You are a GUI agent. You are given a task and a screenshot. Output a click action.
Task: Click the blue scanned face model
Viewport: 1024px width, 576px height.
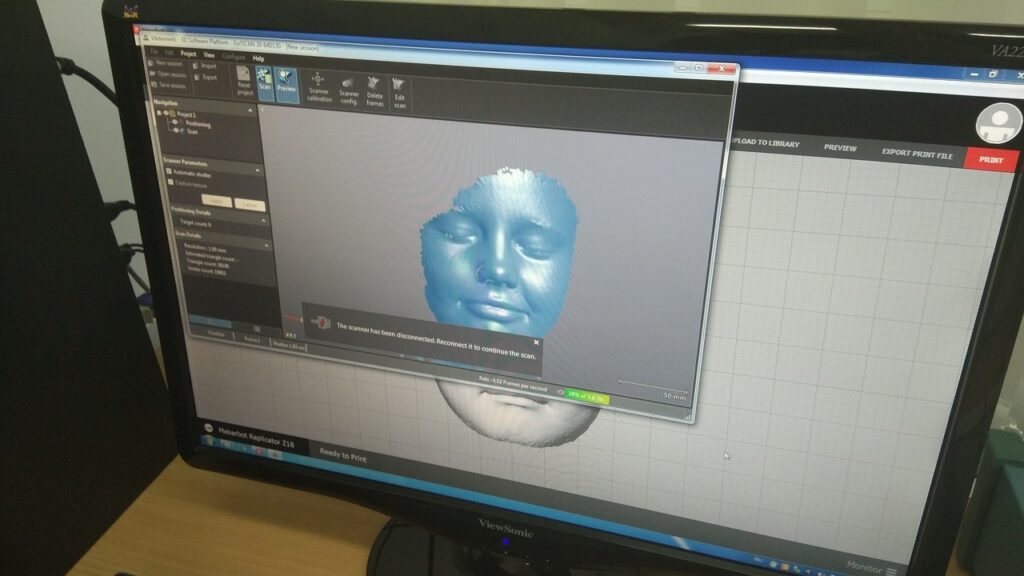point(499,251)
